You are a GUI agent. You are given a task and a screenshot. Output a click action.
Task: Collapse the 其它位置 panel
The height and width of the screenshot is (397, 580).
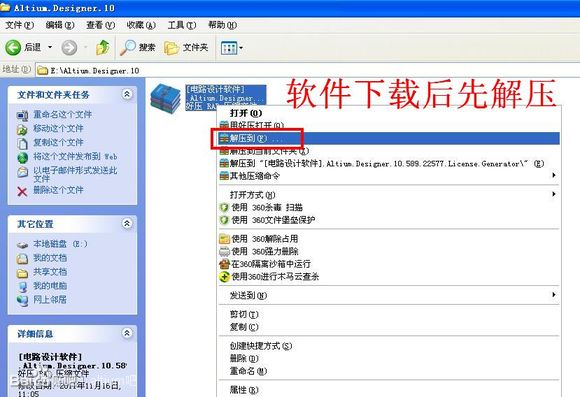(x=127, y=223)
